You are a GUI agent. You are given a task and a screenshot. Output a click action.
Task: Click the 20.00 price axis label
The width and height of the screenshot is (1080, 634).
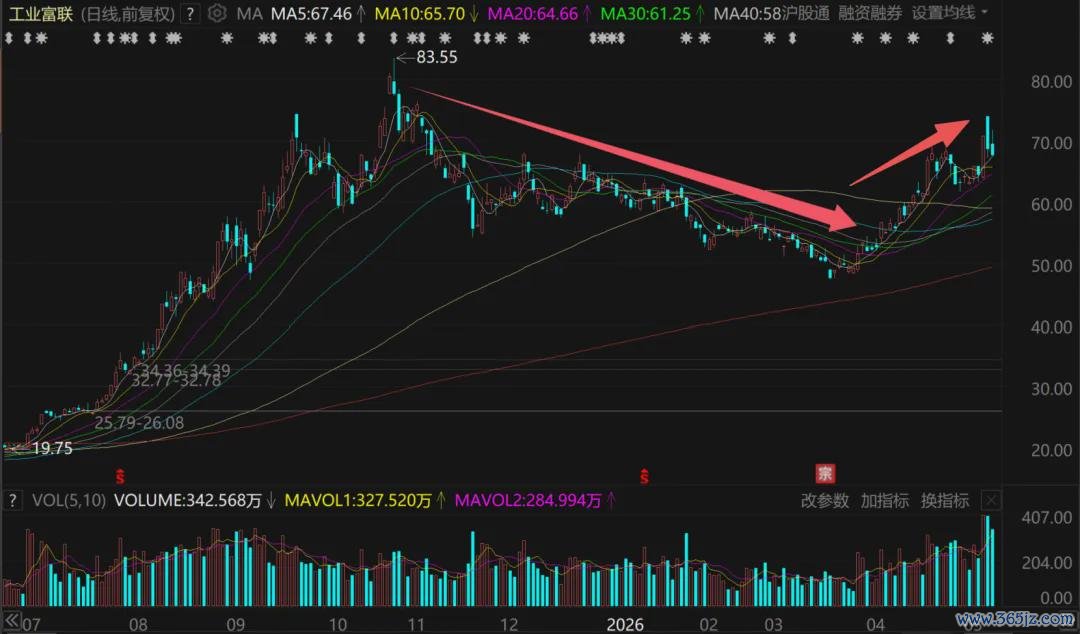pos(1051,449)
